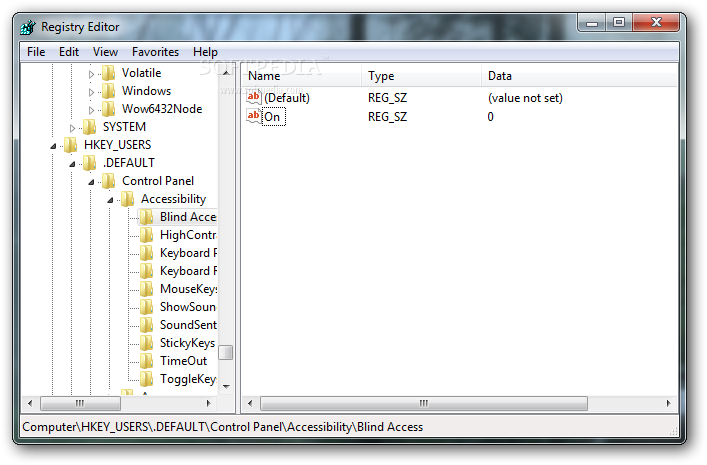Close the Registry Editor window
The height and width of the screenshot is (465, 707).
656,23
